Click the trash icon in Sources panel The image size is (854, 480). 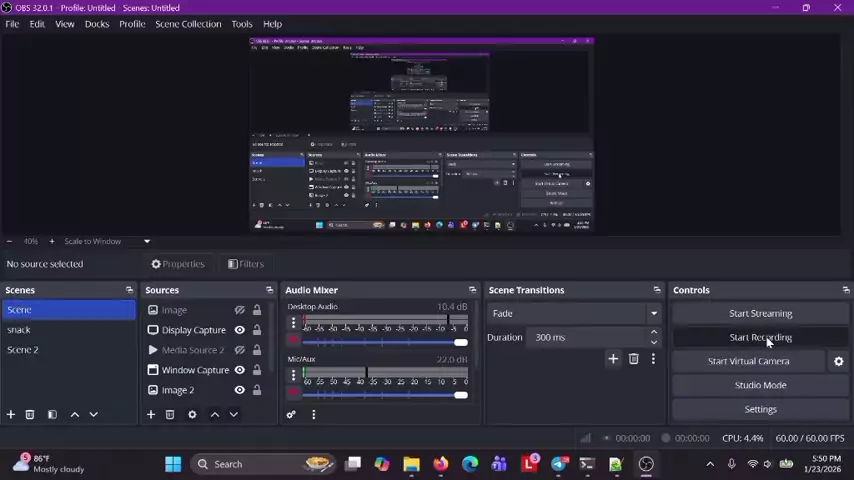pyautogui.click(x=170, y=414)
